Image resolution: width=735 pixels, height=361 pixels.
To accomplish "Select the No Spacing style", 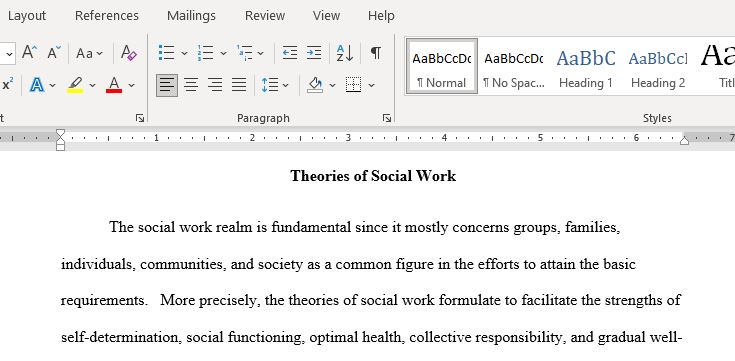I will click(x=514, y=66).
